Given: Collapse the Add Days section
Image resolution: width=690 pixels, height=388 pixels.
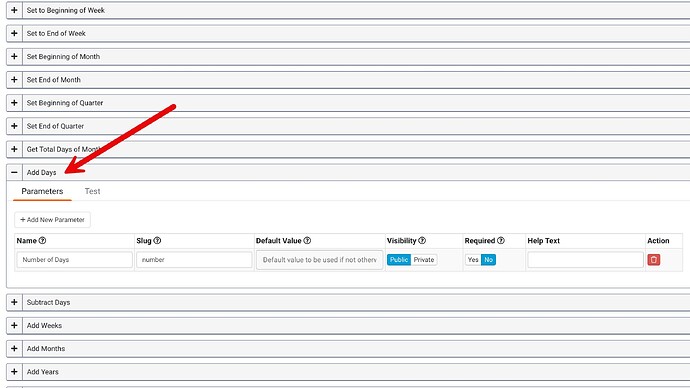Looking at the screenshot, I should click(14, 172).
